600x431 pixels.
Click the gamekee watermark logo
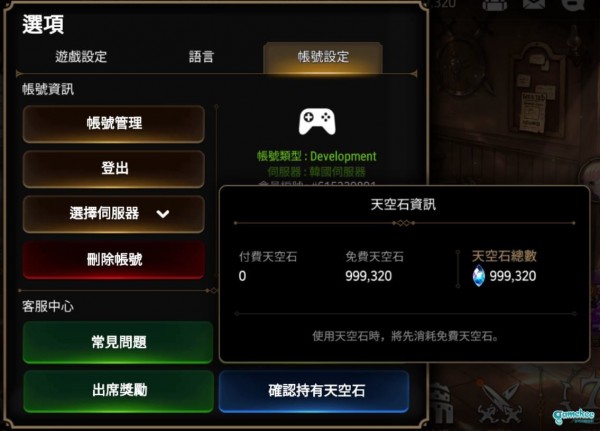click(573, 416)
